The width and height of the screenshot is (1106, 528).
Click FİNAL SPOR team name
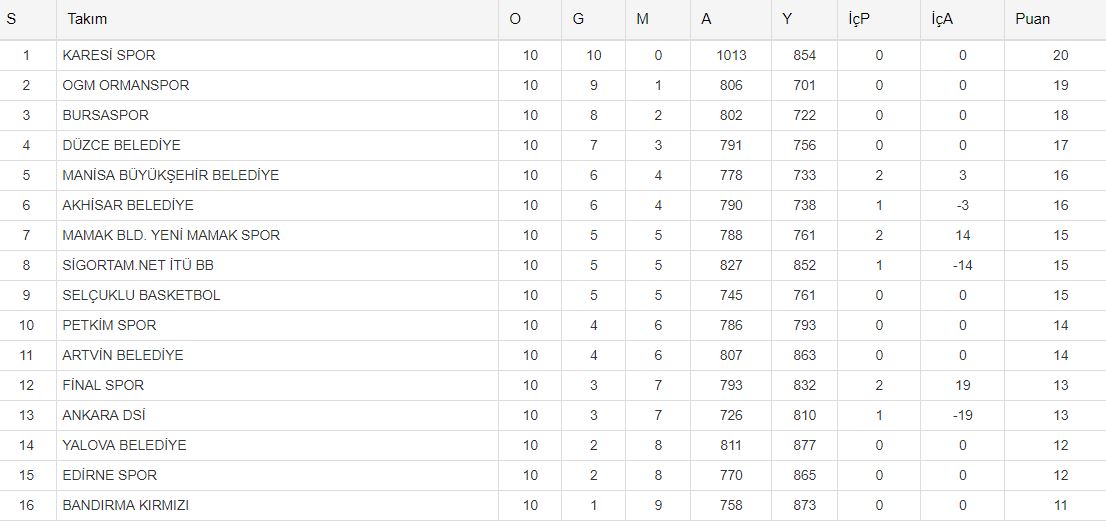point(103,385)
